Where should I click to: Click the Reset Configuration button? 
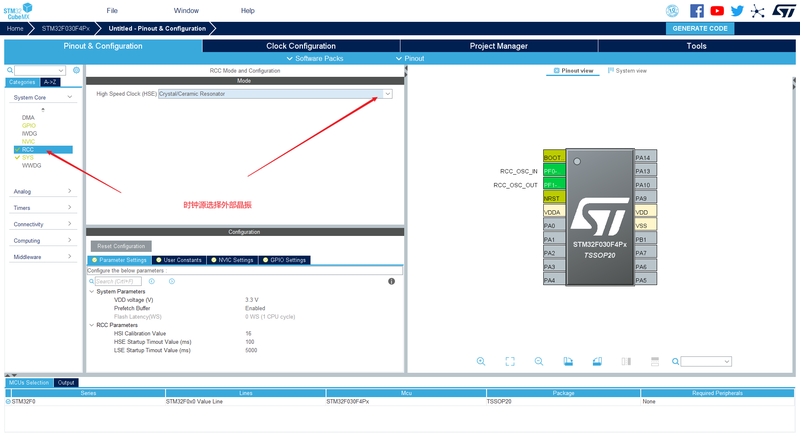[121, 246]
